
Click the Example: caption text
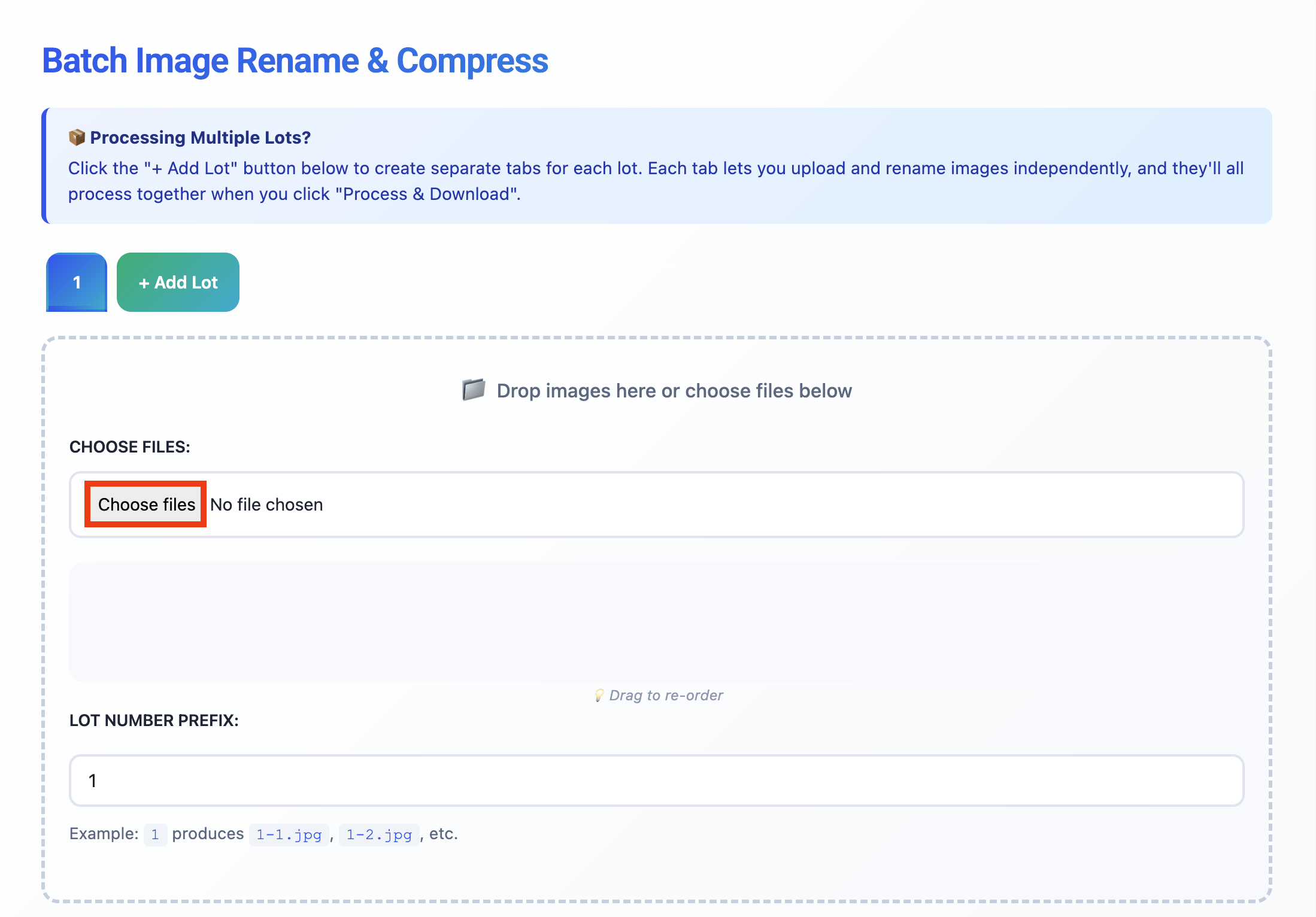tap(104, 834)
